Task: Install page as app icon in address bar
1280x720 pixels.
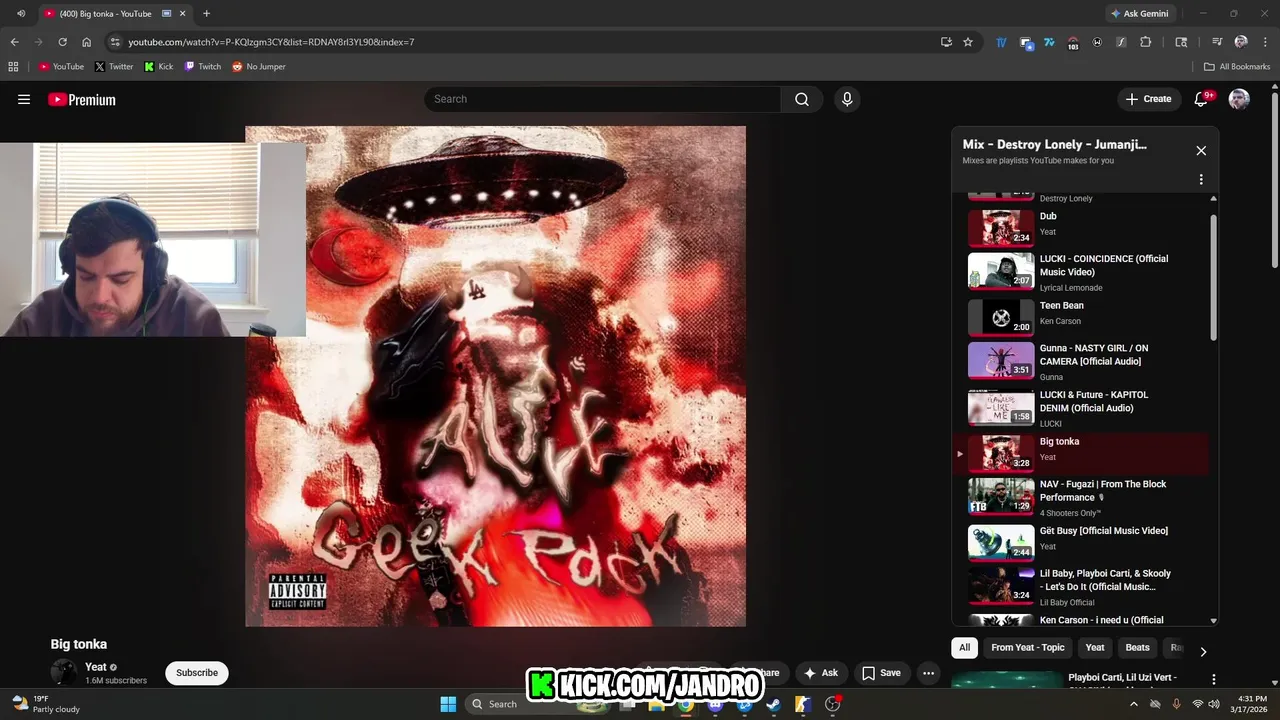Action: pyautogui.click(x=946, y=42)
